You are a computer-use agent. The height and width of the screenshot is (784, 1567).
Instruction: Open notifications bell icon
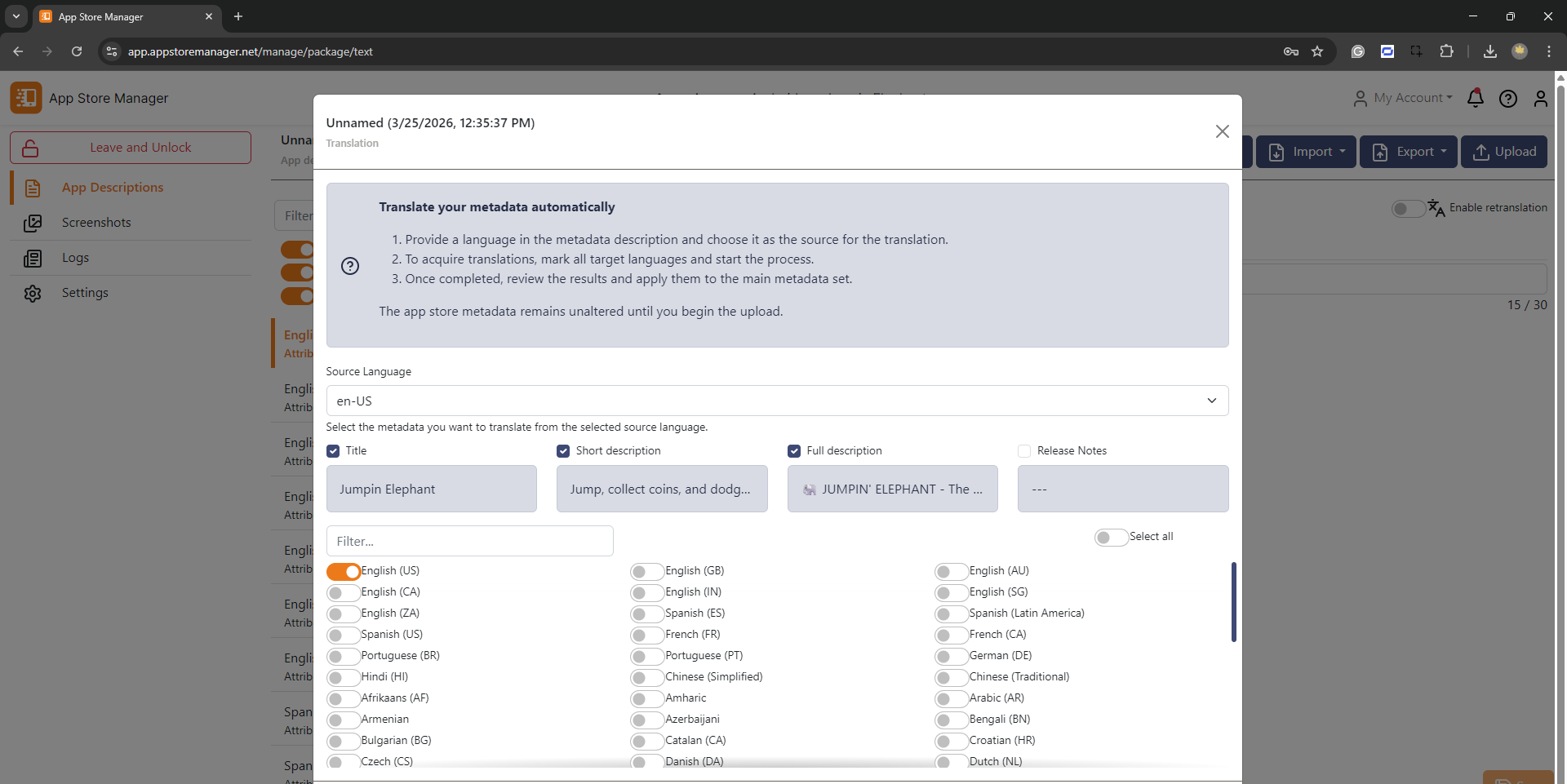pos(1475,98)
